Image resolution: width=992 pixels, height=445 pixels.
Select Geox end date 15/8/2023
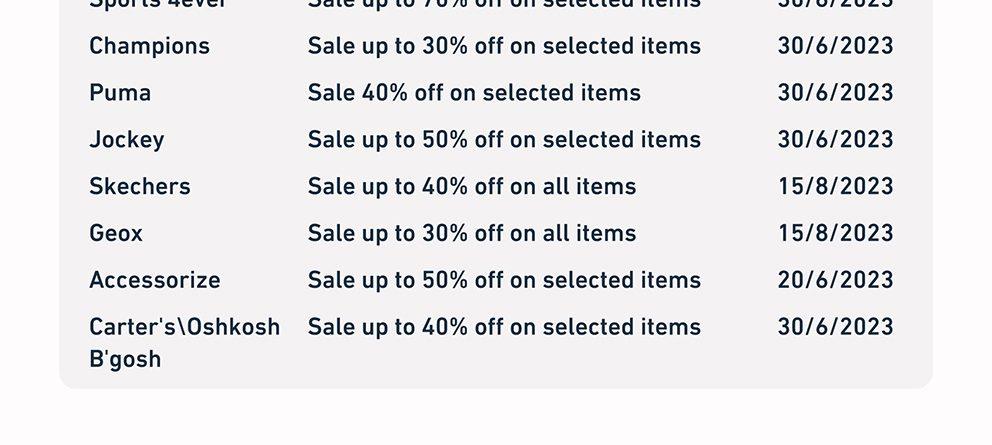point(836,234)
